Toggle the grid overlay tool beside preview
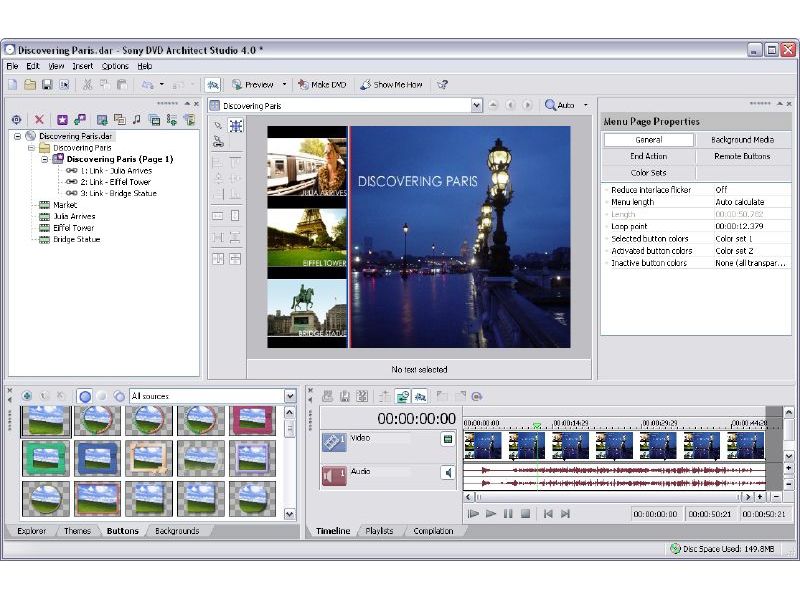This screenshot has height=600, width=800. coord(236,126)
